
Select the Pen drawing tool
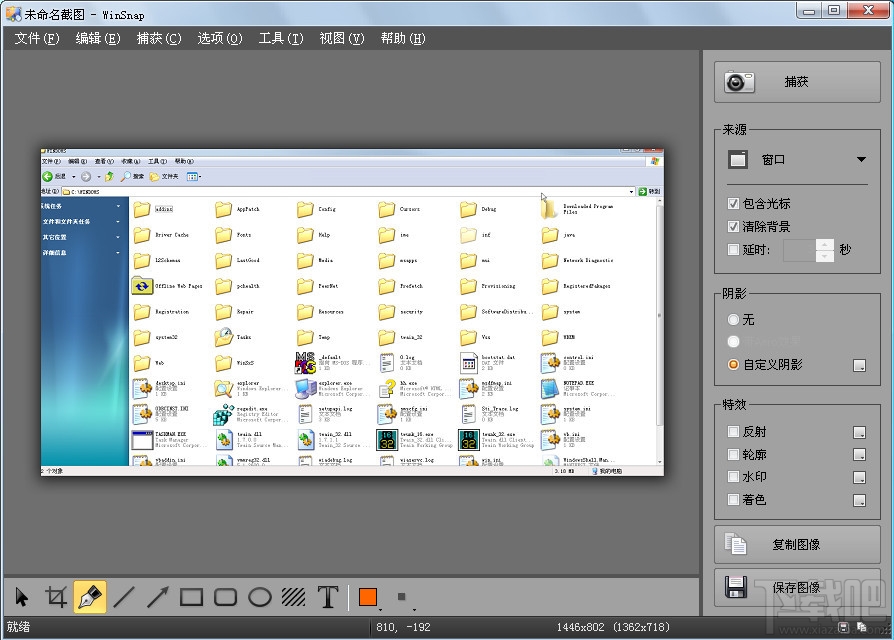tap(90, 598)
